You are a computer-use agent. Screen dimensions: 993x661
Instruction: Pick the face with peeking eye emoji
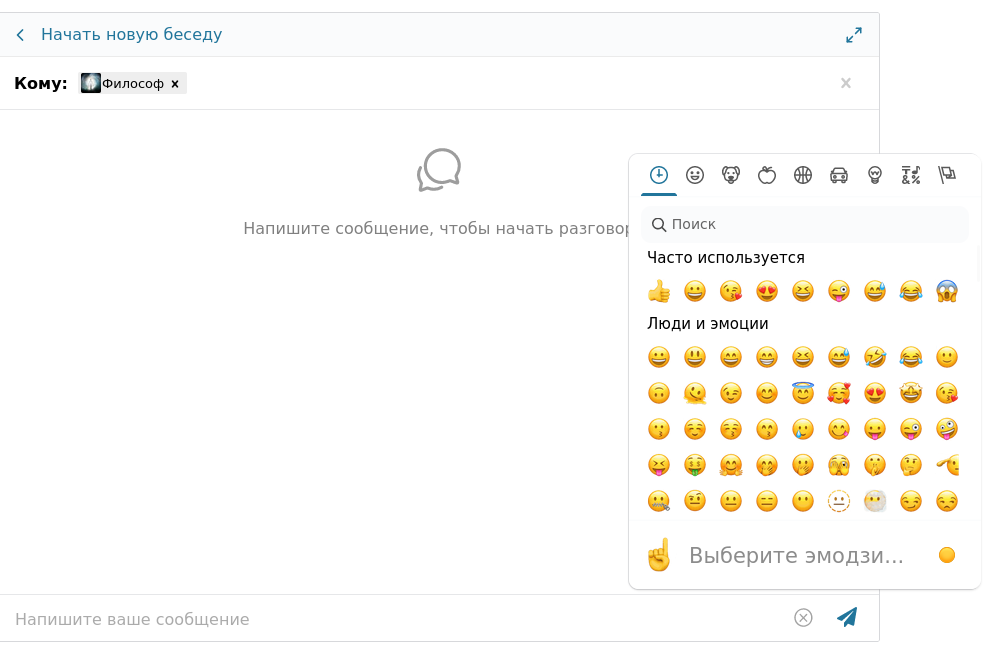pos(839,465)
